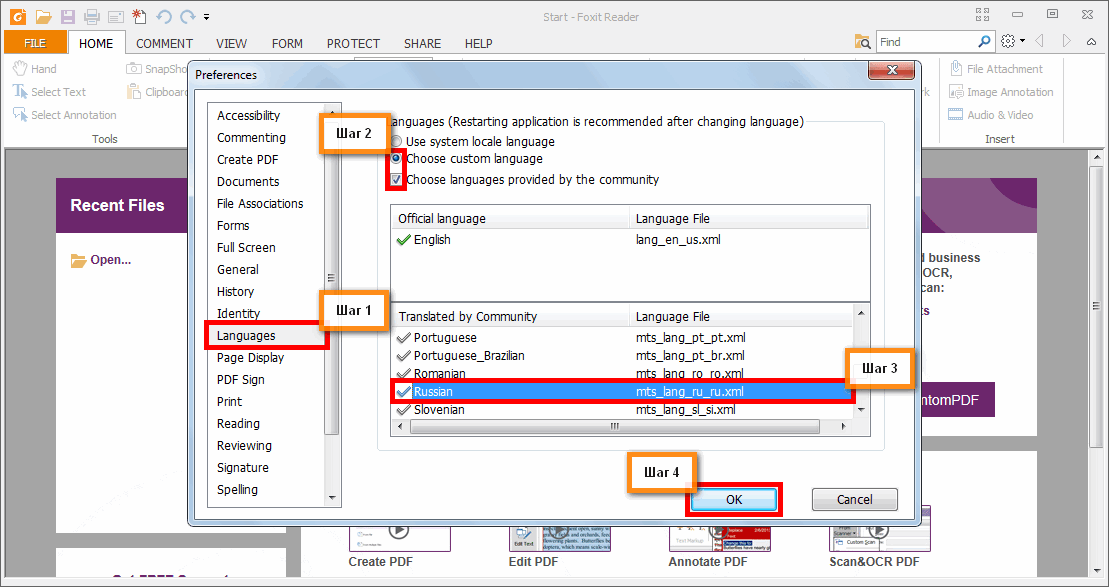This screenshot has width=1109, height=587.
Task: Open the Documents preferences category
Action: click(248, 181)
